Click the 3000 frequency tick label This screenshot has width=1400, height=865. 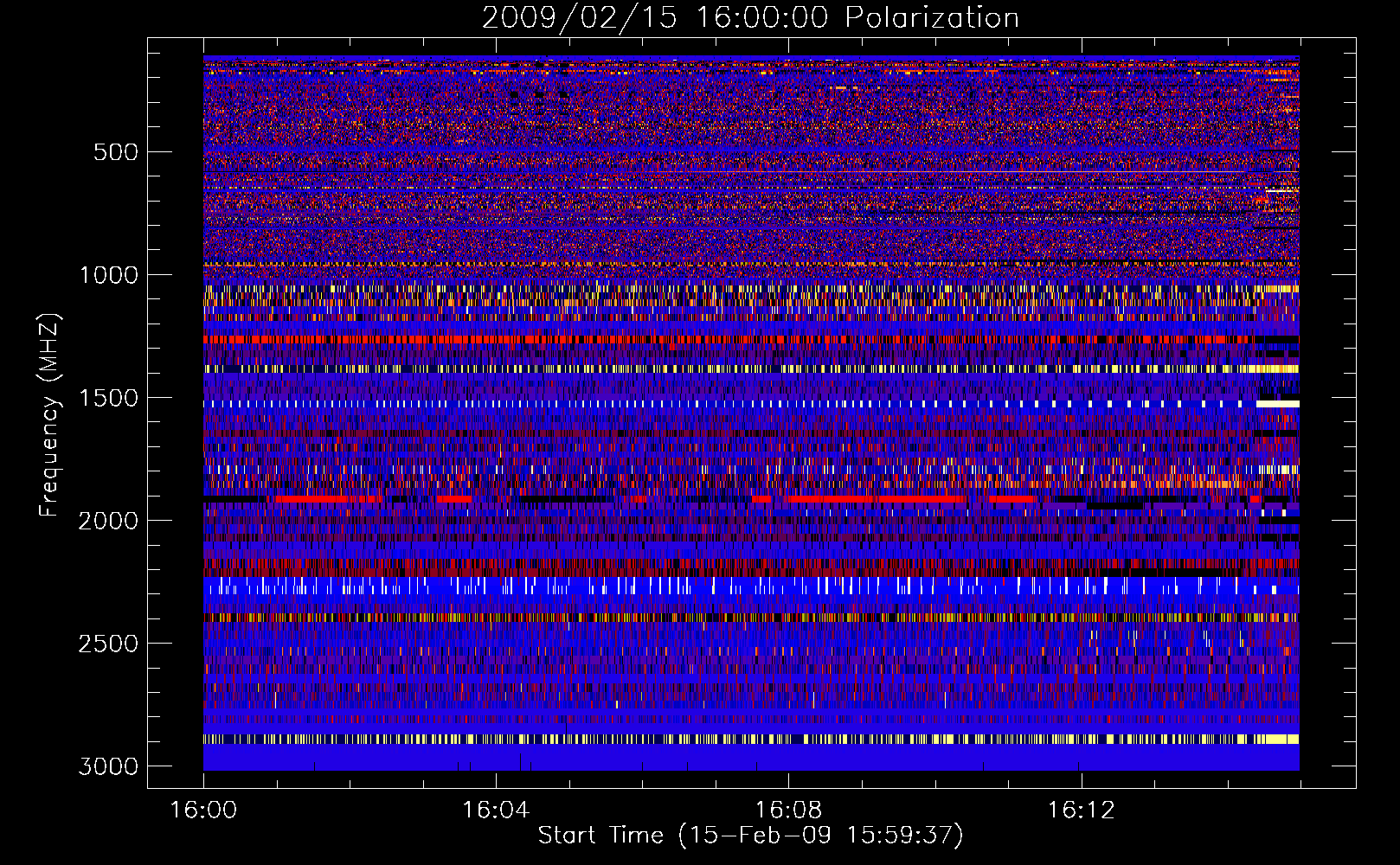[x=108, y=766]
